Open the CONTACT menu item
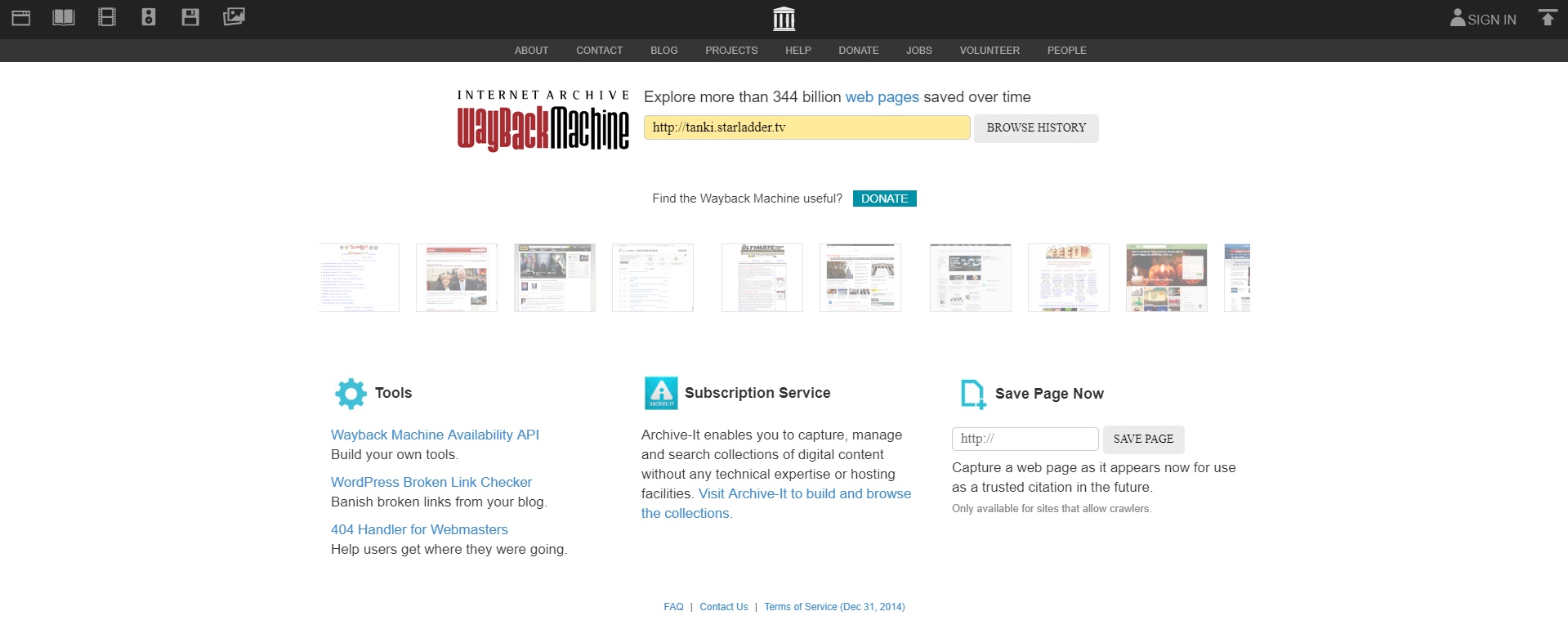1568x629 pixels. coord(599,51)
